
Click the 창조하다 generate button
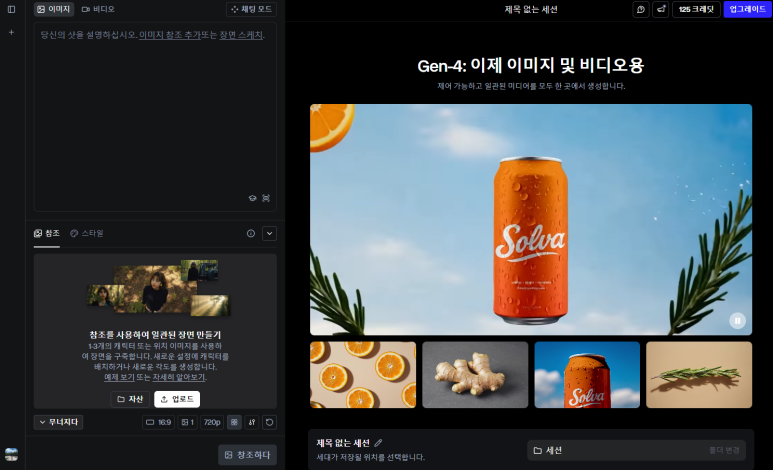click(x=247, y=455)
